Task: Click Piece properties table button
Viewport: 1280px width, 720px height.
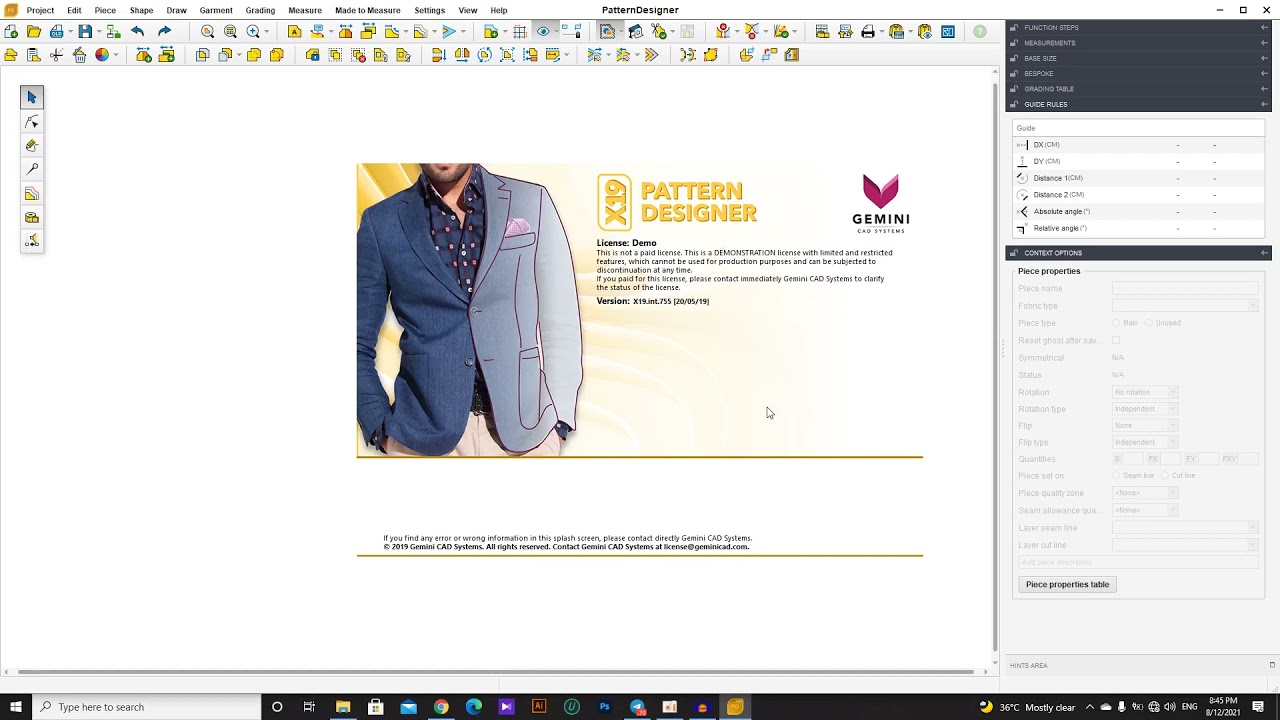Action: click(1067, 584)
